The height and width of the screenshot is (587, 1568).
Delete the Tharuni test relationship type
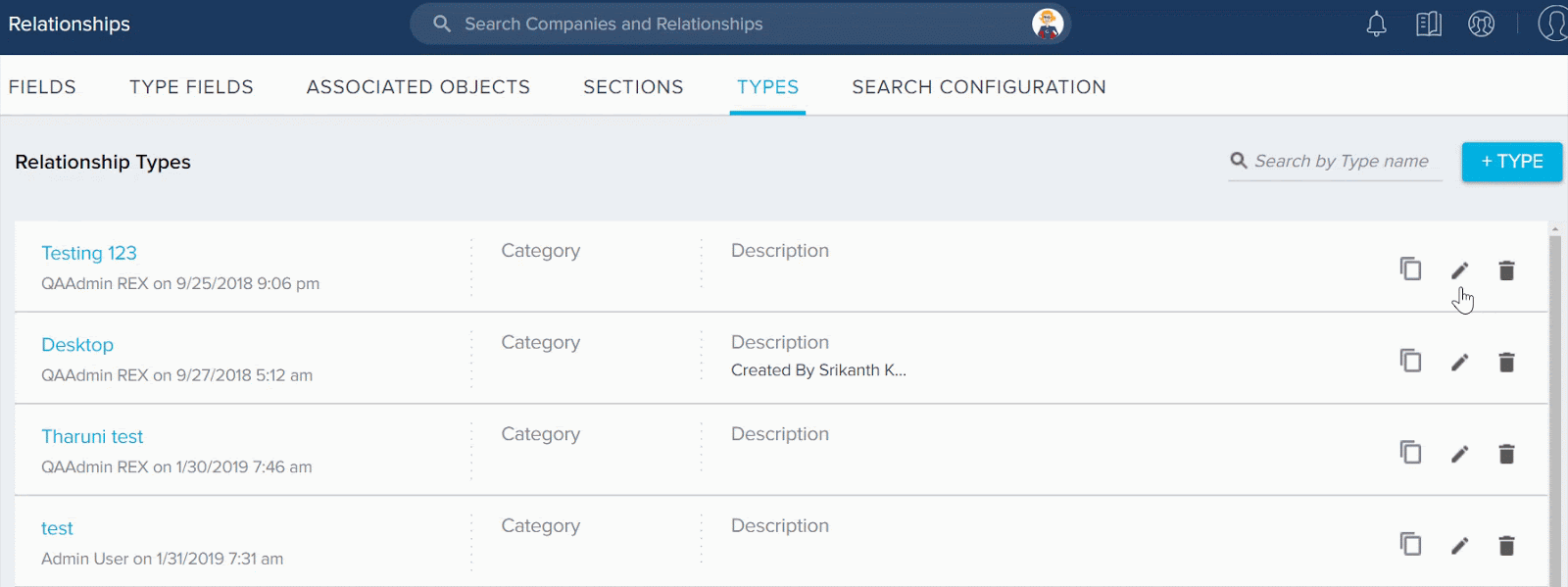(1507, 454)
